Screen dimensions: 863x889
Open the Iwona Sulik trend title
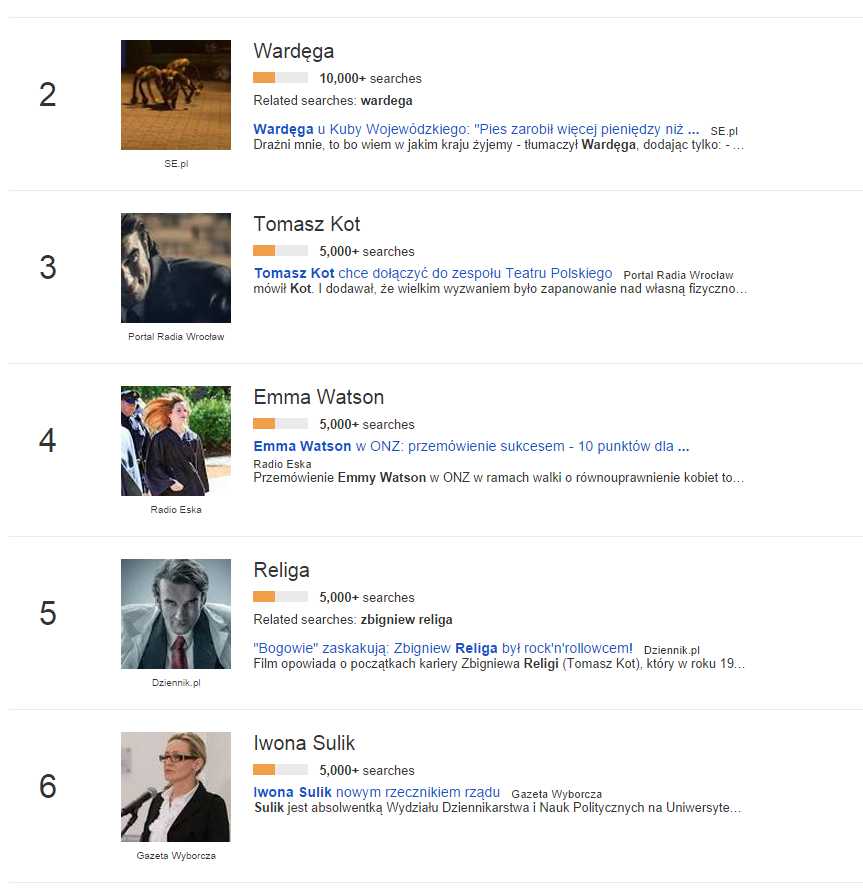pos(305,743)
